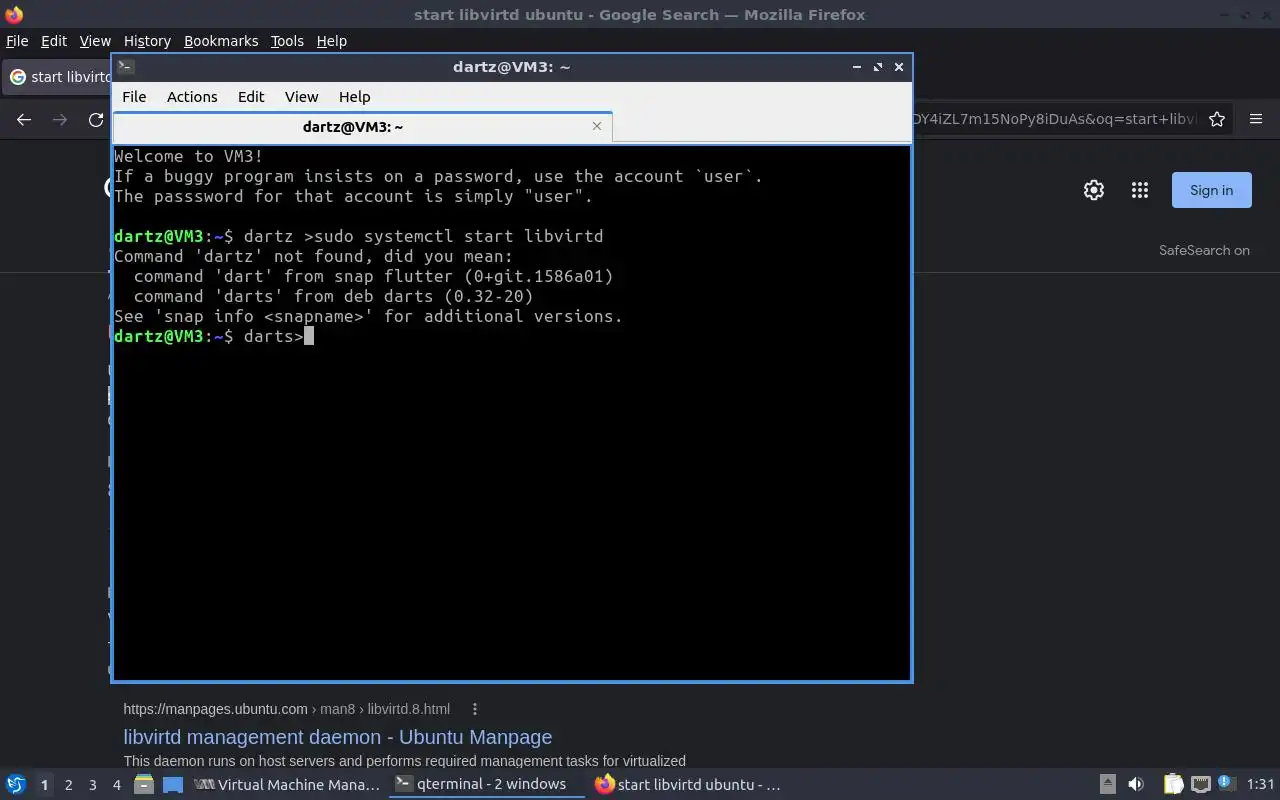Open Firefox's File menu
The width and height of the screenshot is (1280, 800).
pyautogui.click(x=17, y=41)
